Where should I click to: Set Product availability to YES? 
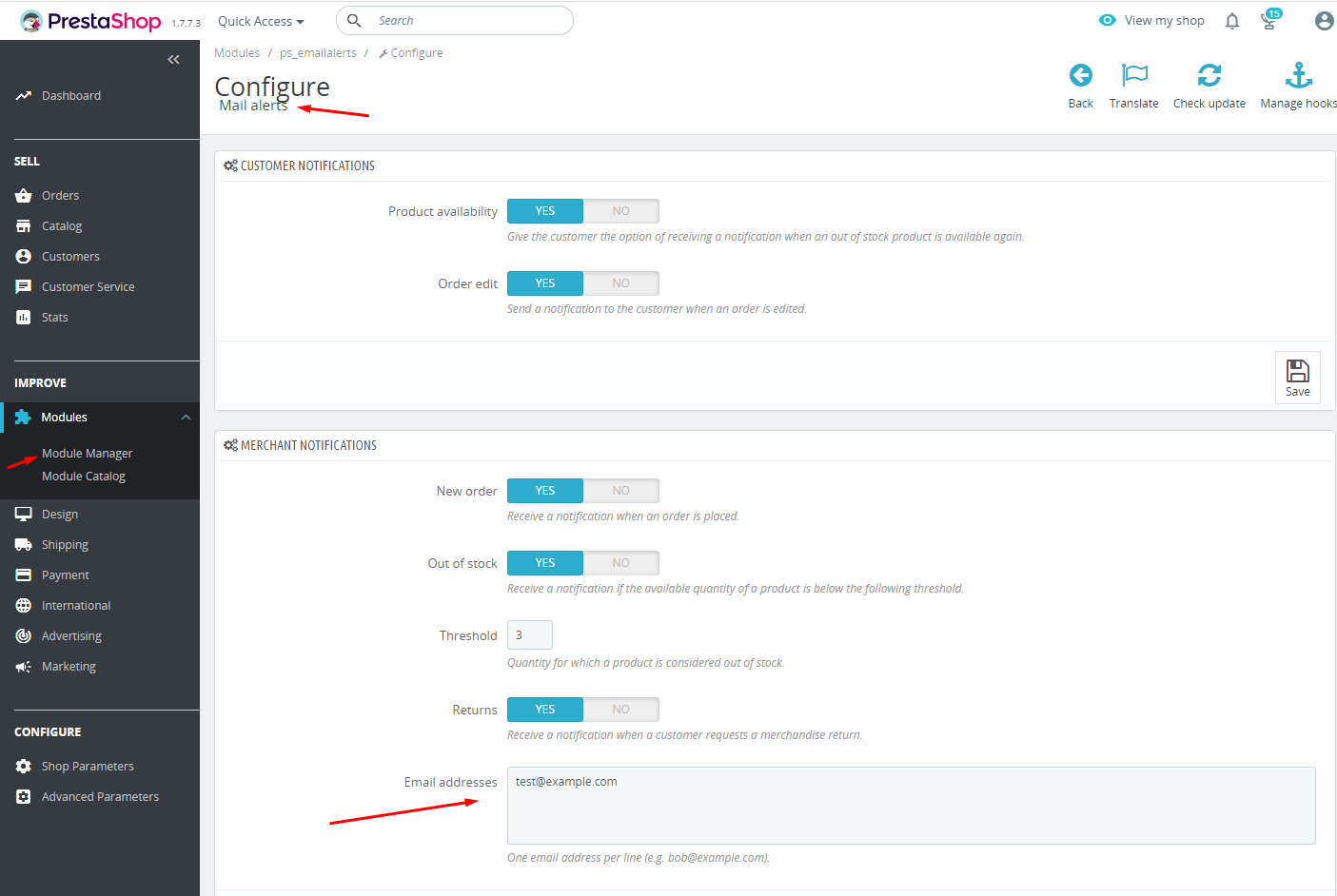point(545,211)
